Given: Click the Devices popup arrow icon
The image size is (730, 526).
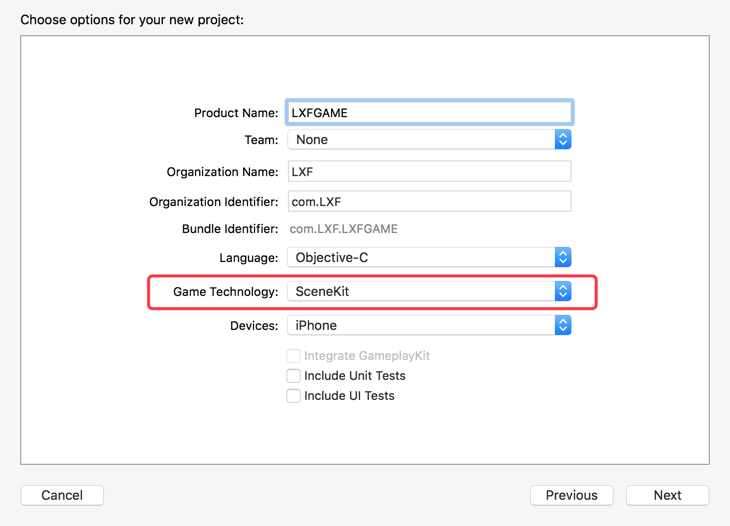Looking at the screenshot, I should [x=563, y=326].
